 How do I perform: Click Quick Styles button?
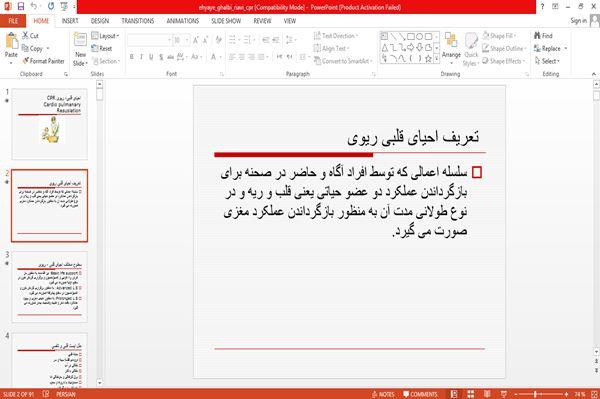coord(471,50)
